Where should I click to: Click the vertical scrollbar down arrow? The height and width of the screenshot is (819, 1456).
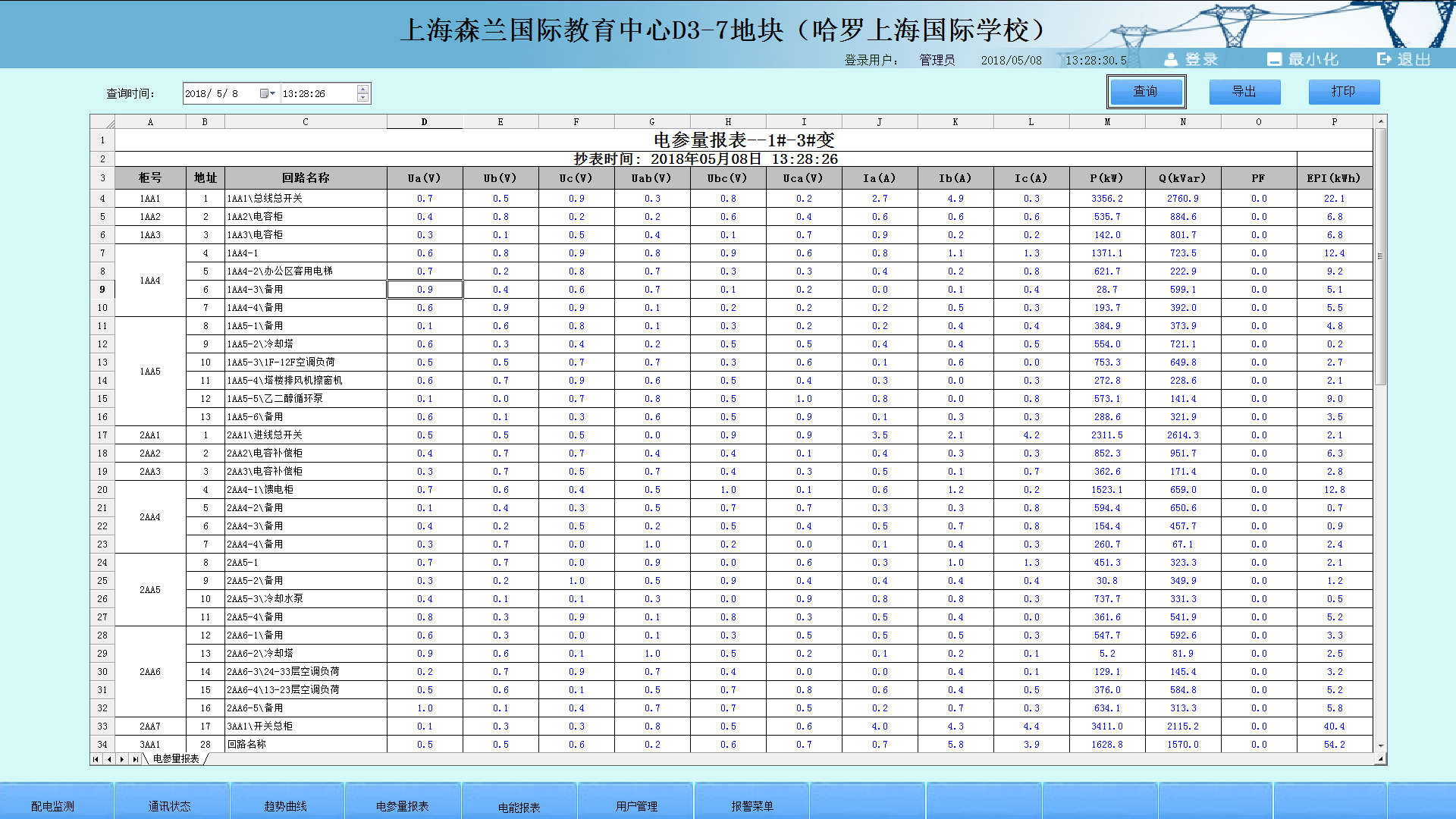coord(1381,746)
